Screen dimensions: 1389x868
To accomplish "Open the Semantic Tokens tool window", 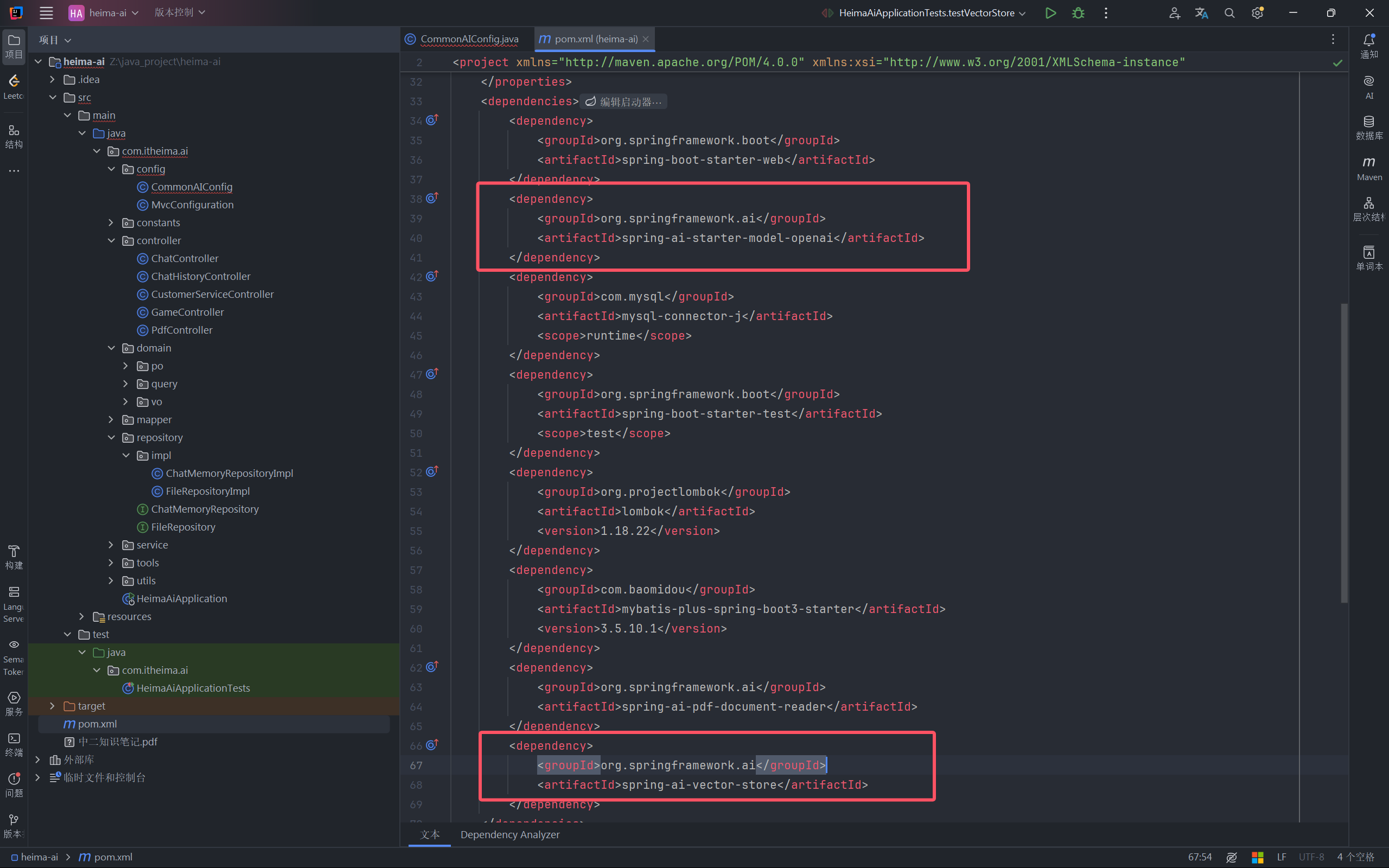I will [x=14, y=658].
